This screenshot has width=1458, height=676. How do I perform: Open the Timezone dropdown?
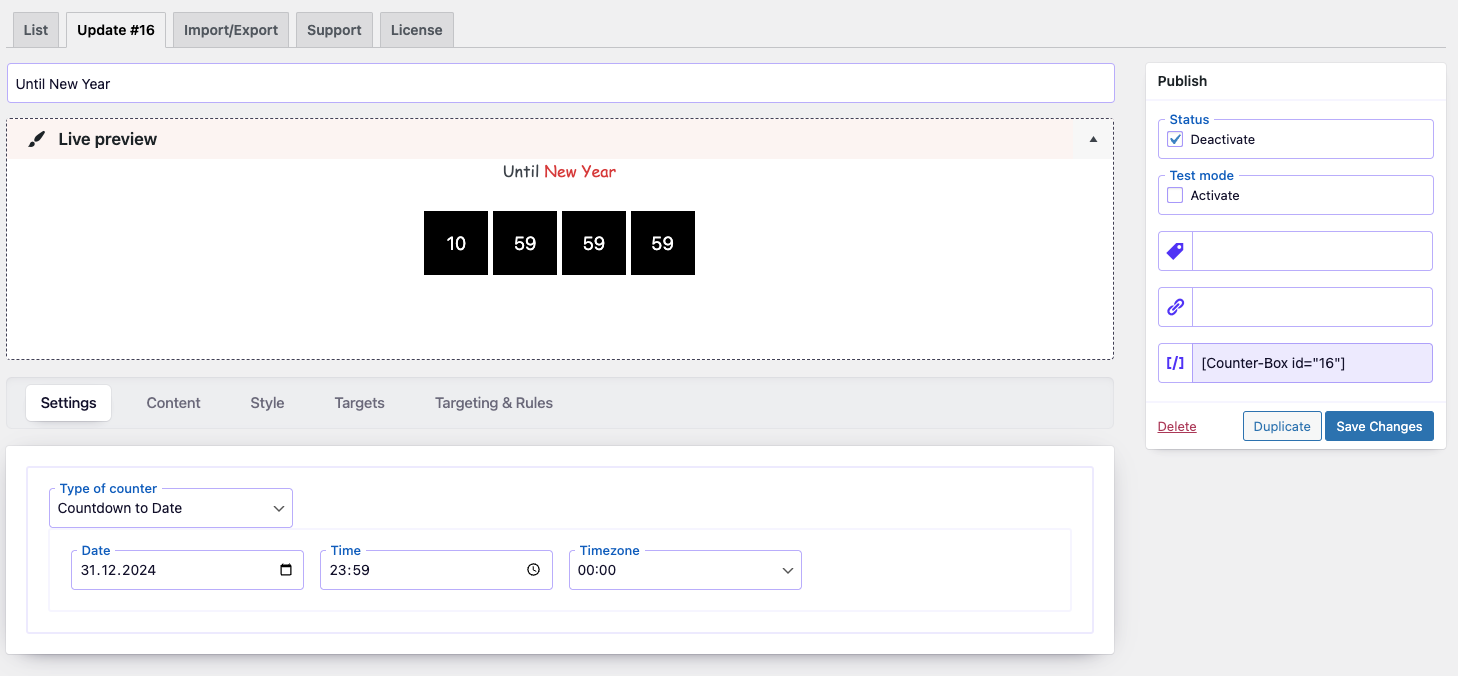pos(685,570)
